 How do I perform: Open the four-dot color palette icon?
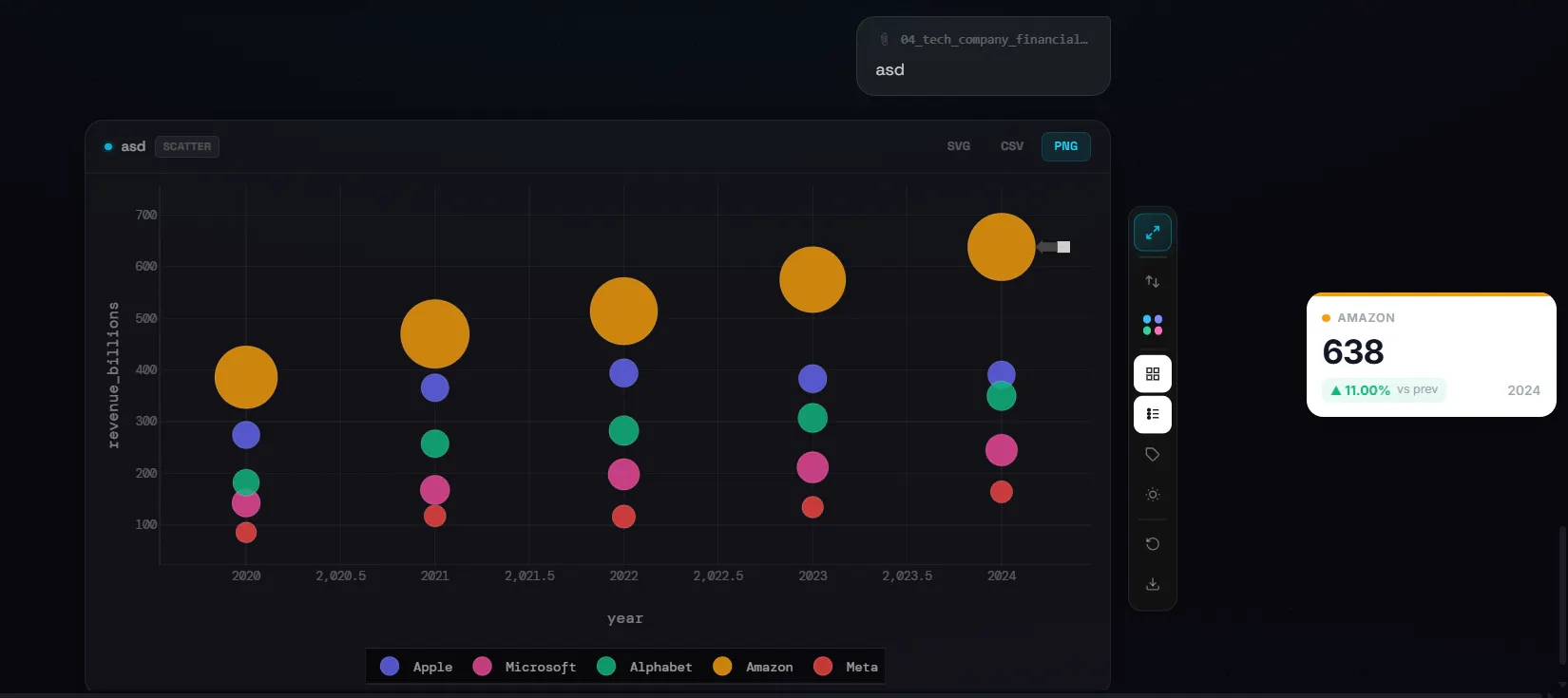tap(1153, 325)
